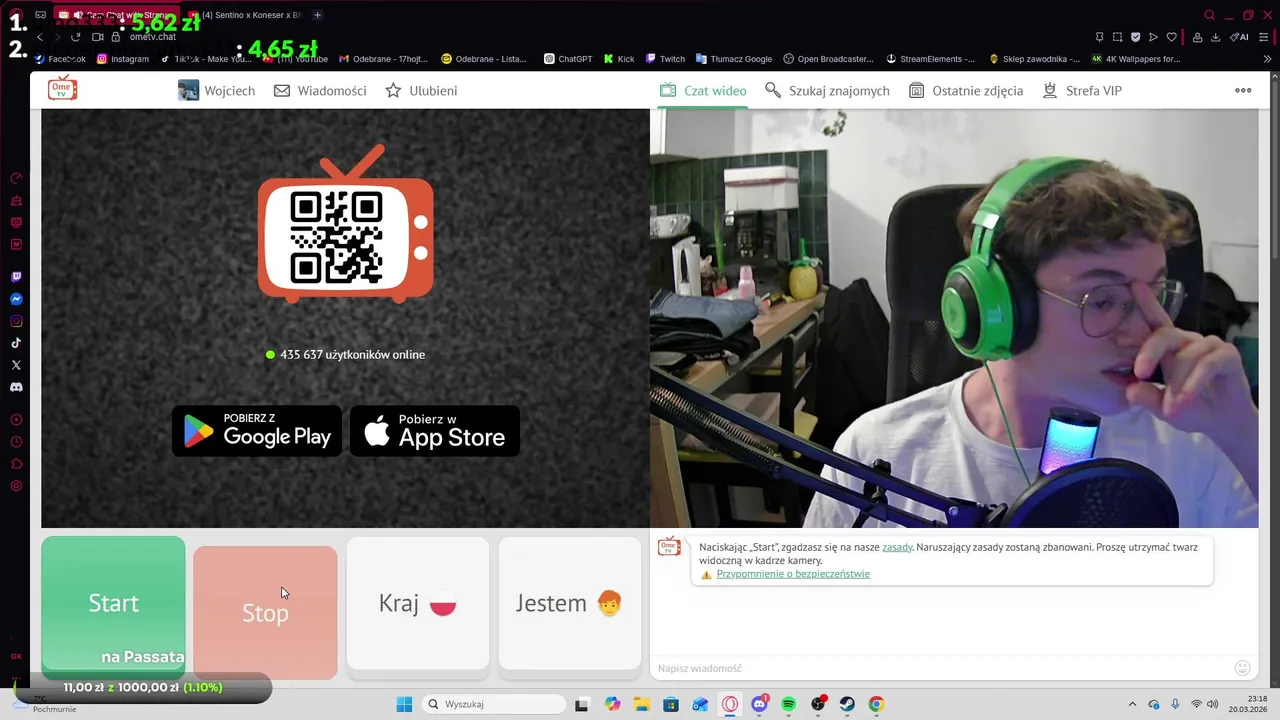Viewport: 1280px width, 720px height.
Task: Open the browser AI button
Action: point(1240,37)
